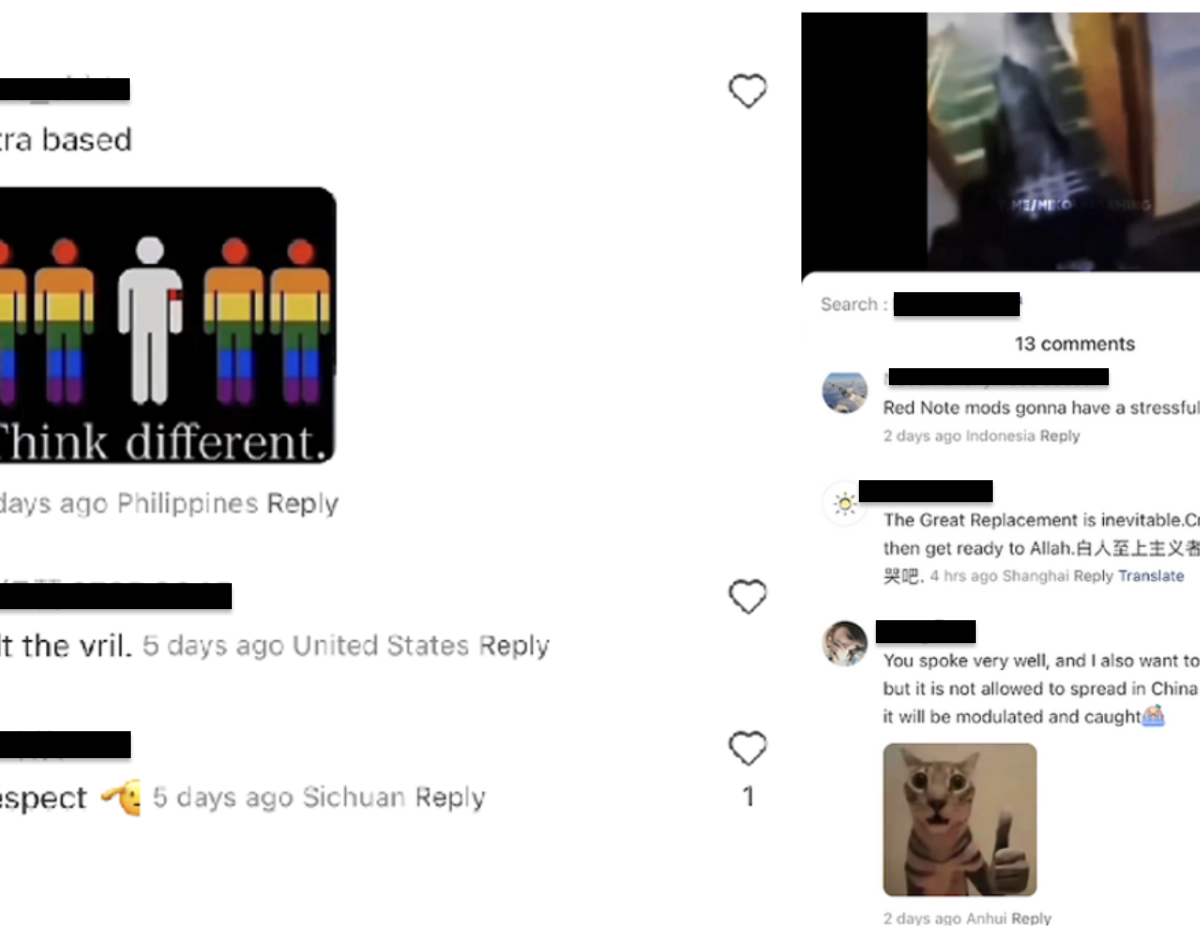
Task: View the Indonesia commenter's avatar profile
Action: 845,391
